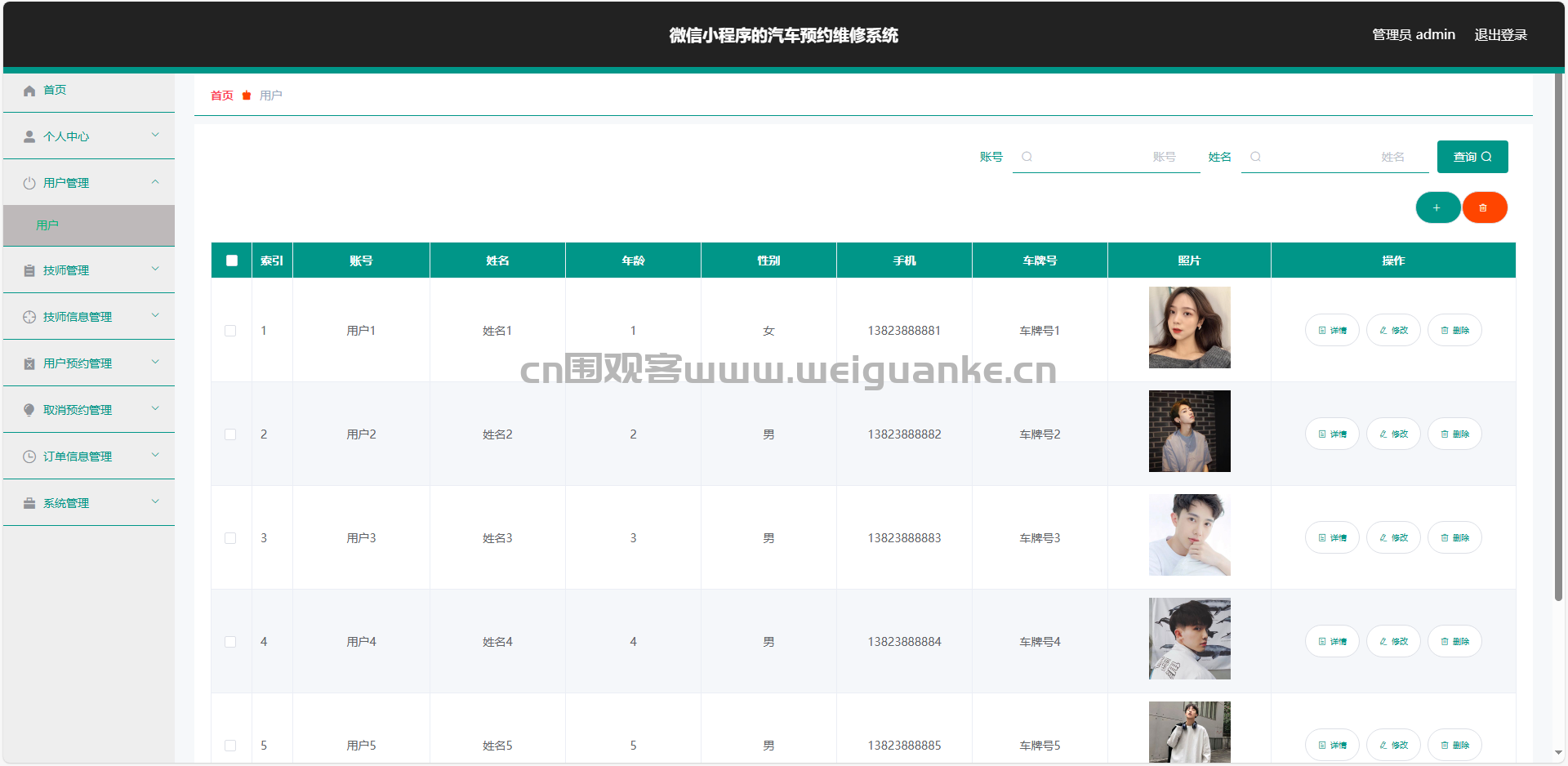
Task: Open the 首页 sidebar menu item
Action: [x=89, y=91]
